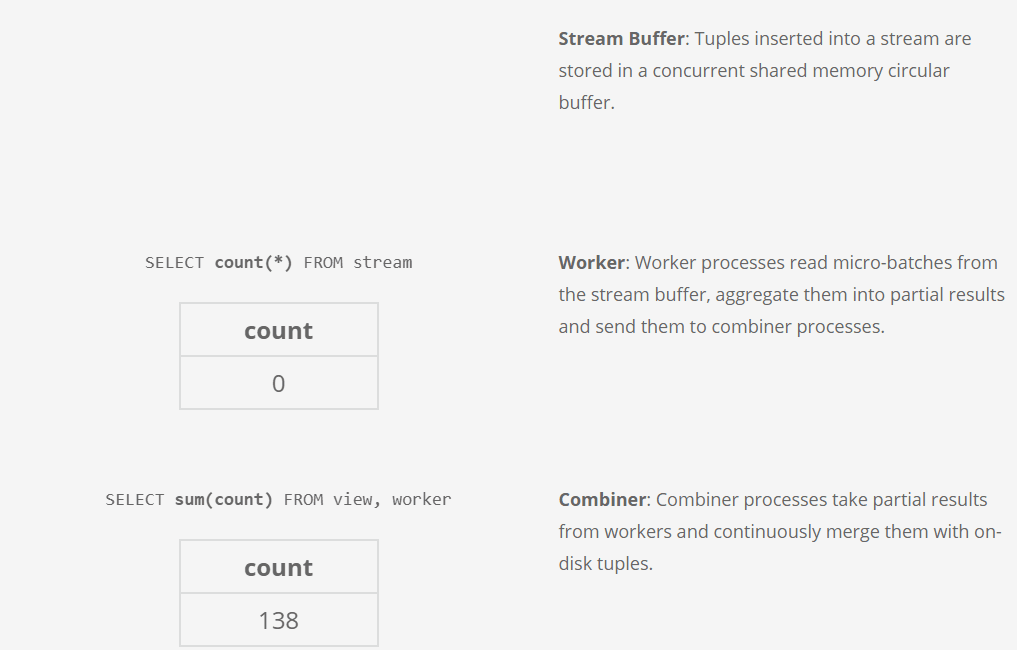Click "worker" at the end of the sum(count) query
This screenshot has height=650, width=1017.
pos(421,499)
